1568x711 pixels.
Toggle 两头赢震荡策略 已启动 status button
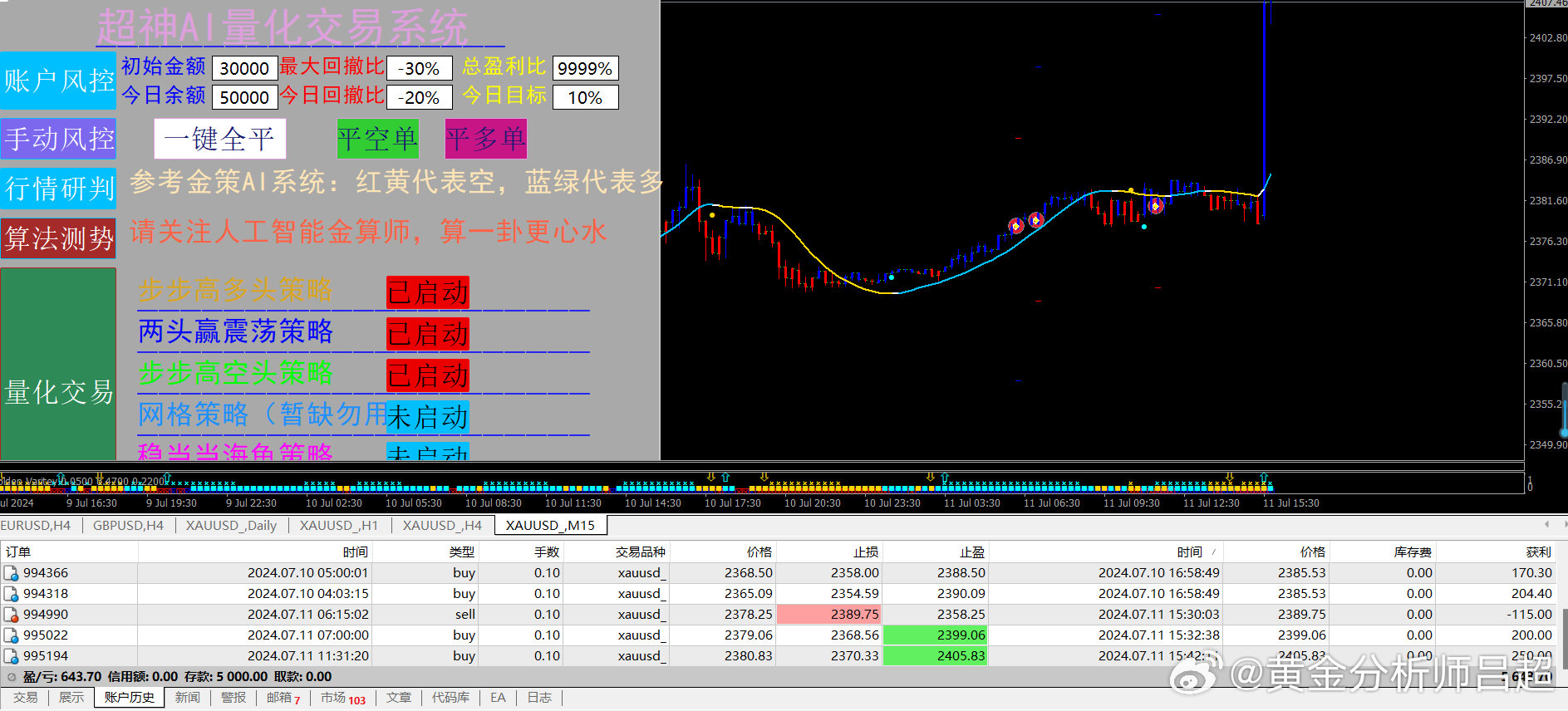tap(428, 334)
